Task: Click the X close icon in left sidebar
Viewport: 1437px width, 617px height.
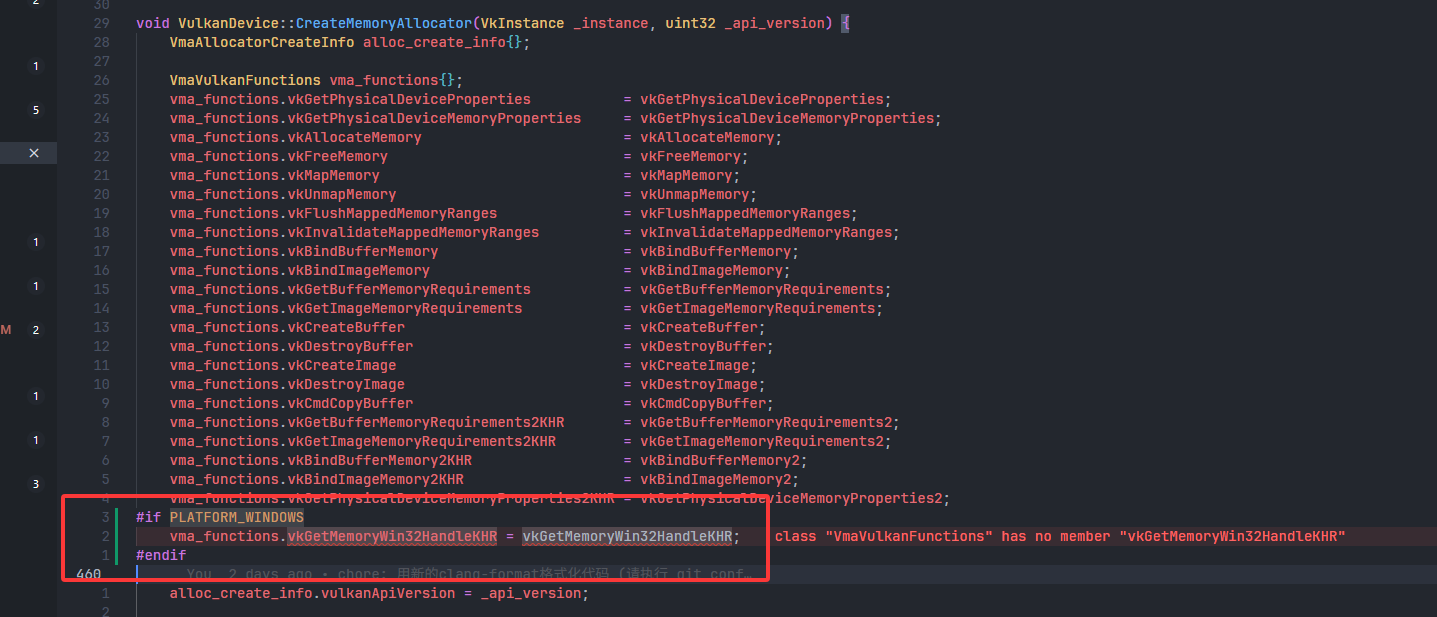Action: coord(34,153)
